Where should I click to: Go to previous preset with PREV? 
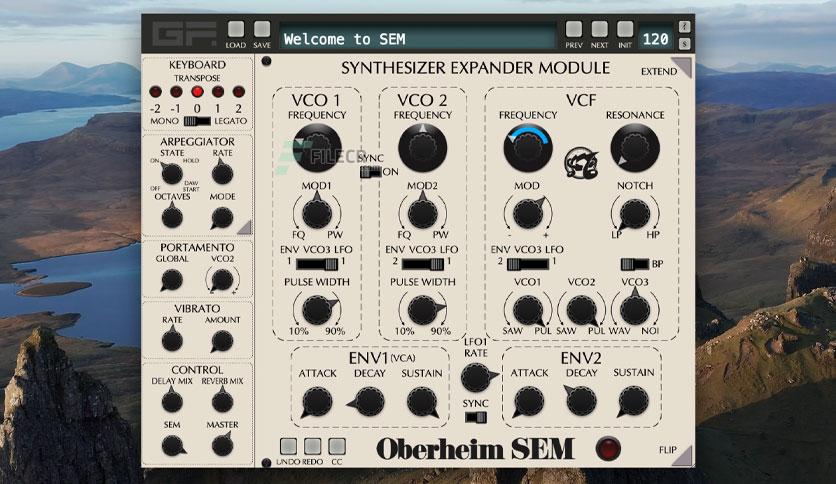(x=574, y=29)
